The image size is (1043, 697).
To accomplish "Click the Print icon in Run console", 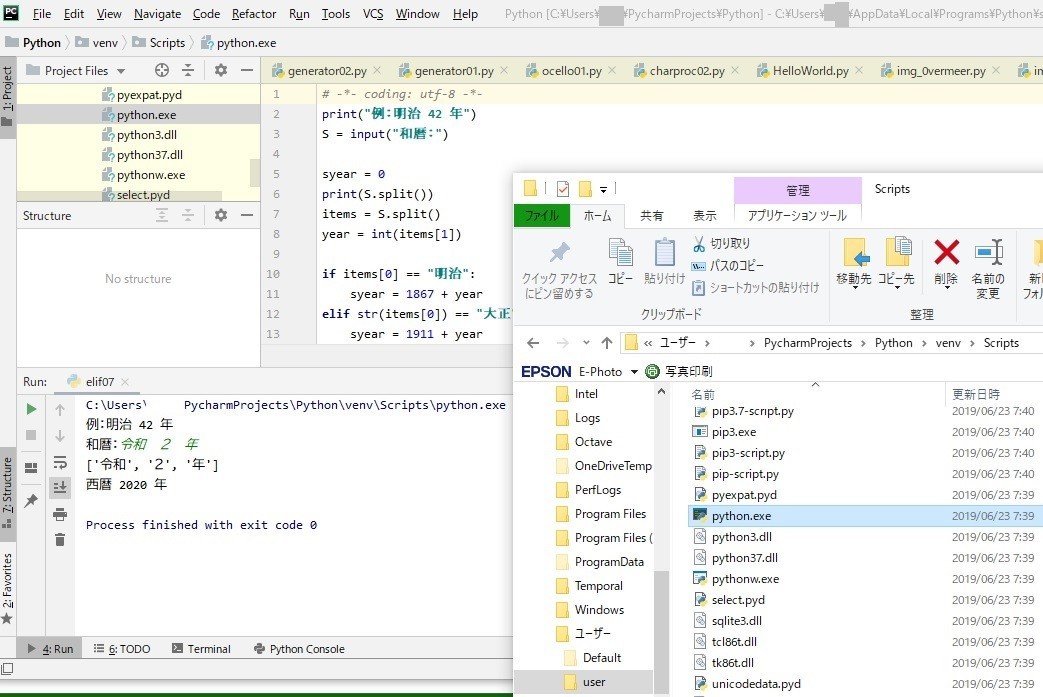I will tap(60, 514).
